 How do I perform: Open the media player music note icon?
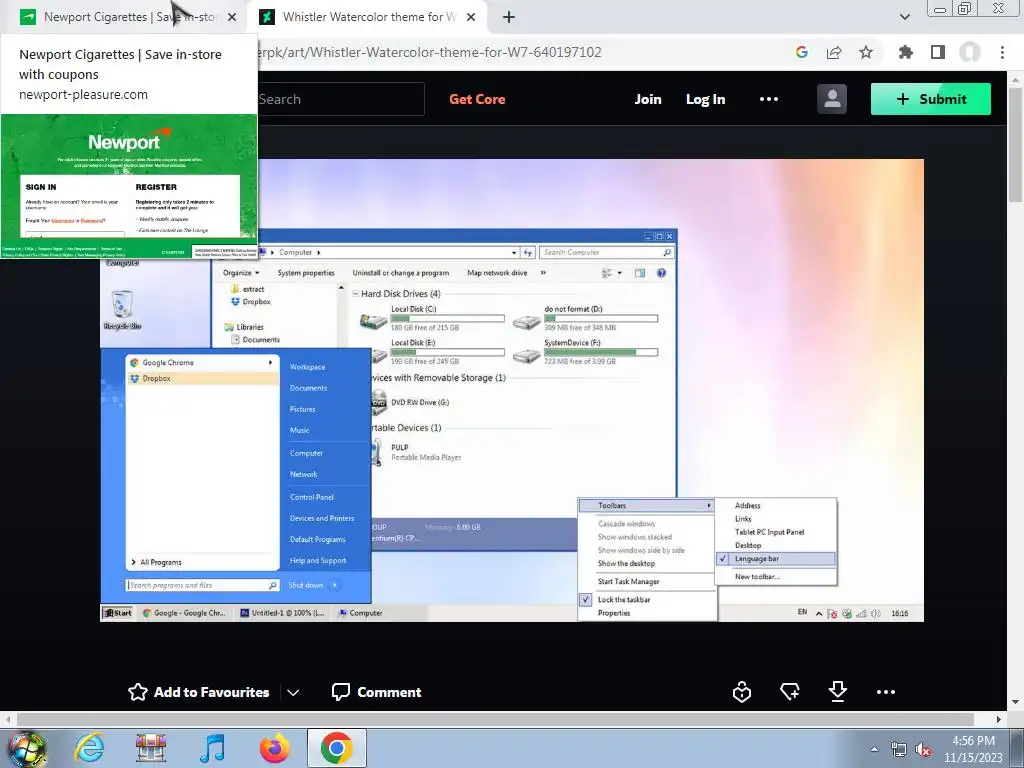[x=212, y=748]
